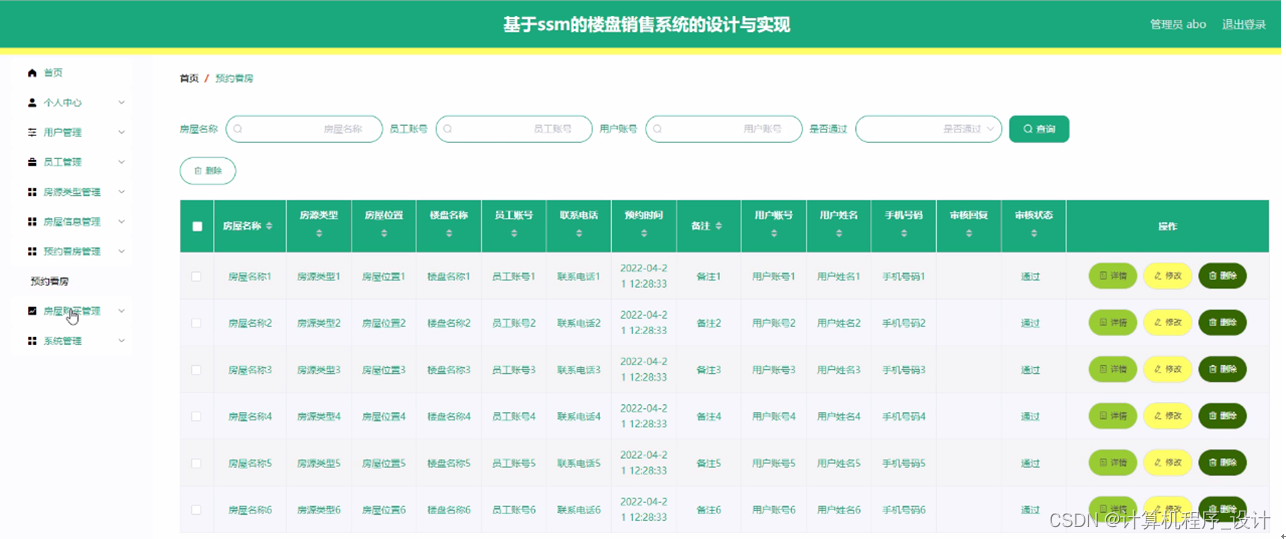Click 删除 for row 房屋名称3

click(x=1222, y=369)
